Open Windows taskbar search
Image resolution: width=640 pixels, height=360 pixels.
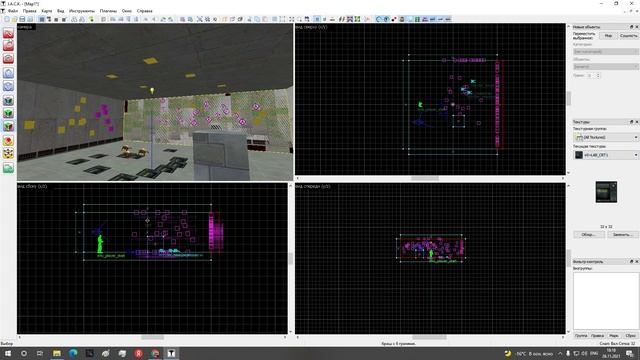24,353
